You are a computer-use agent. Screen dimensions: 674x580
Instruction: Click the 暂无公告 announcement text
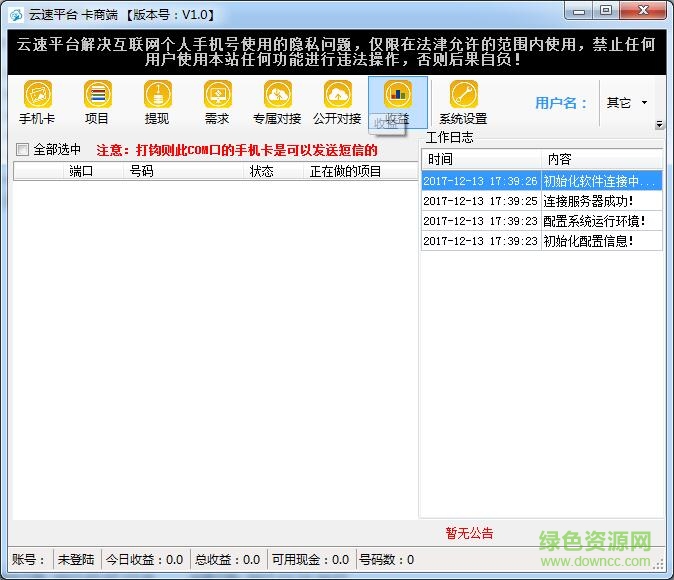(469, 534)
